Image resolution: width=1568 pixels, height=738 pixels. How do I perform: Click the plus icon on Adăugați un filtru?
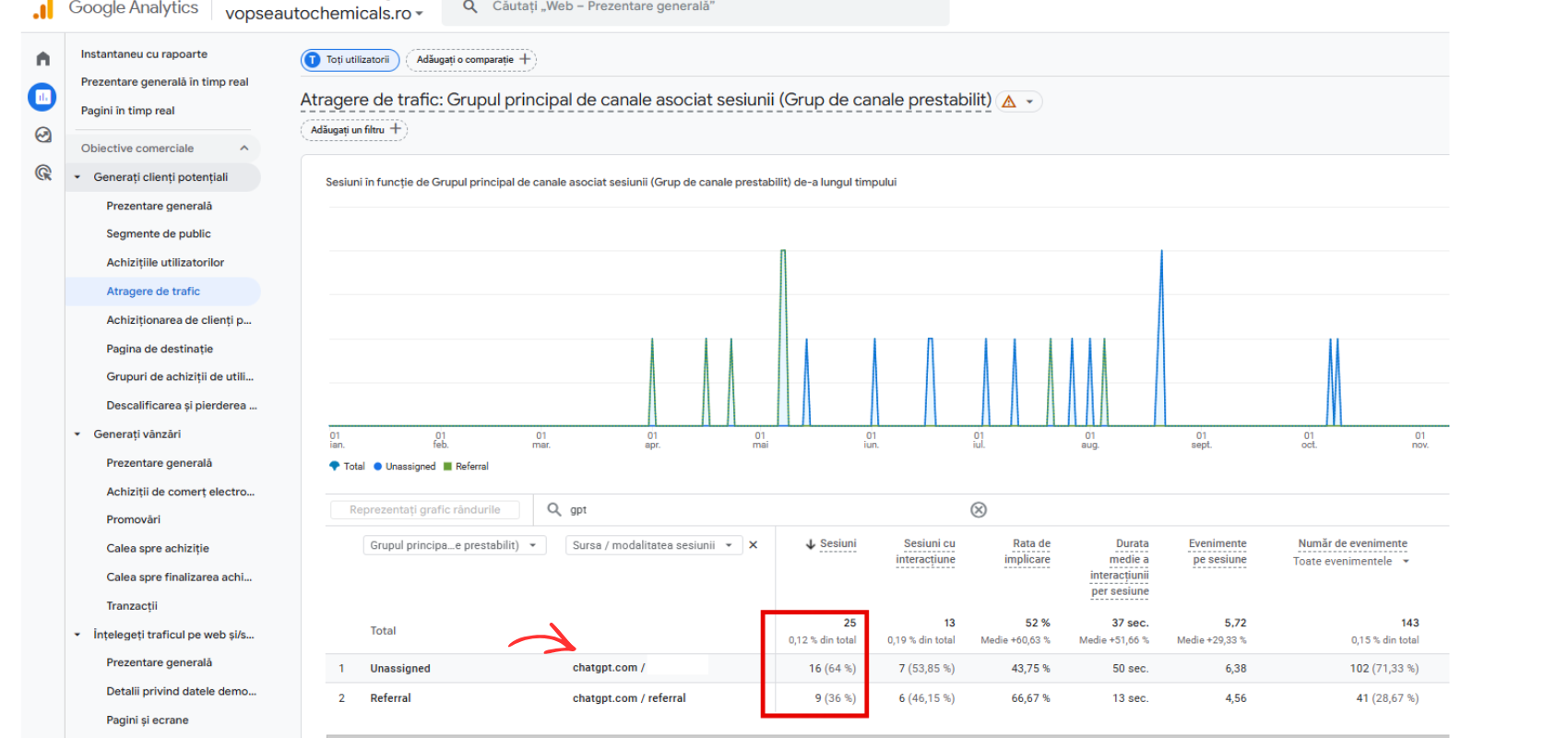(396, 129)
